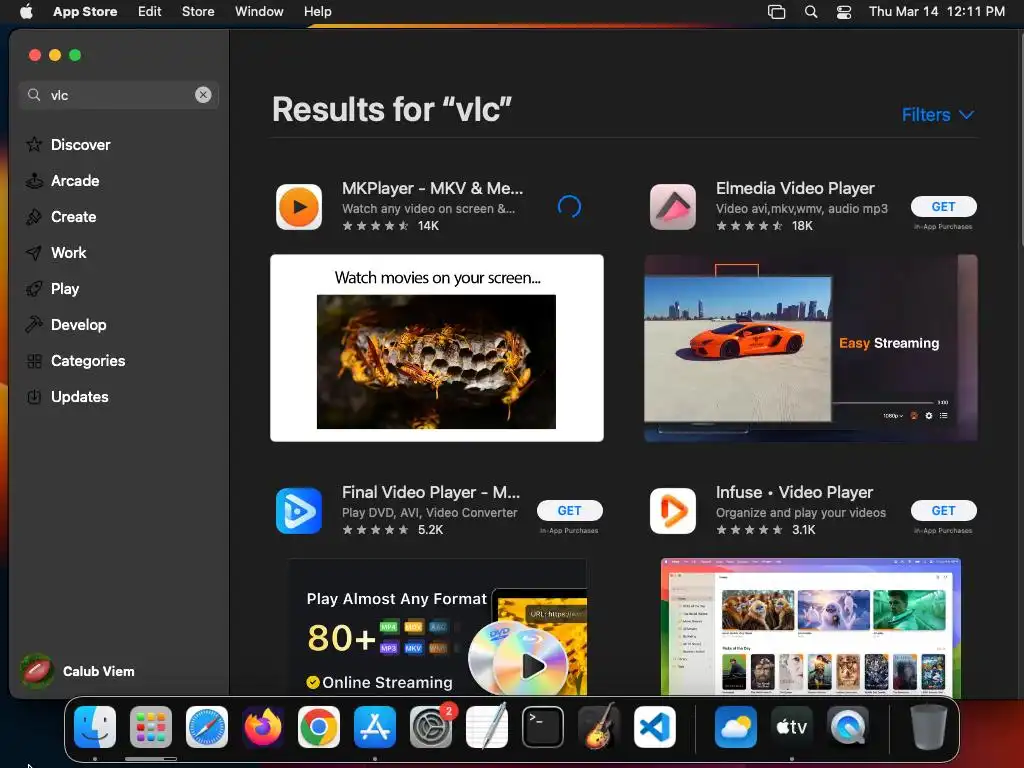Get Elmedia Video Player
Screen dimensions: 1024x768
coord(943,206)
